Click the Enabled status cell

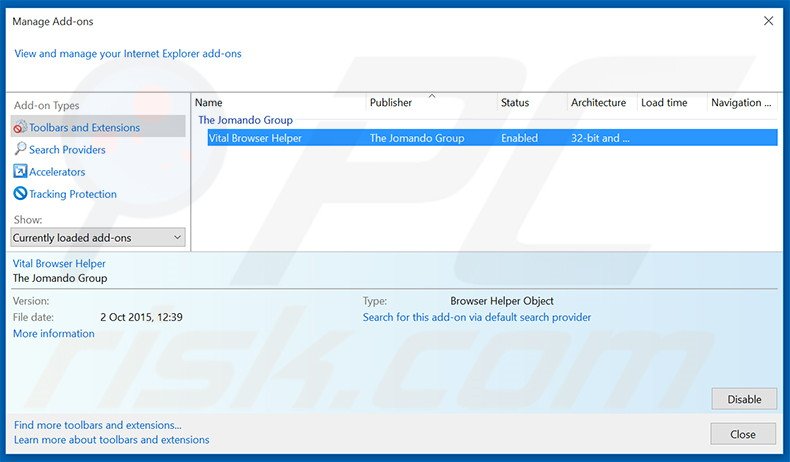(519, 138)
